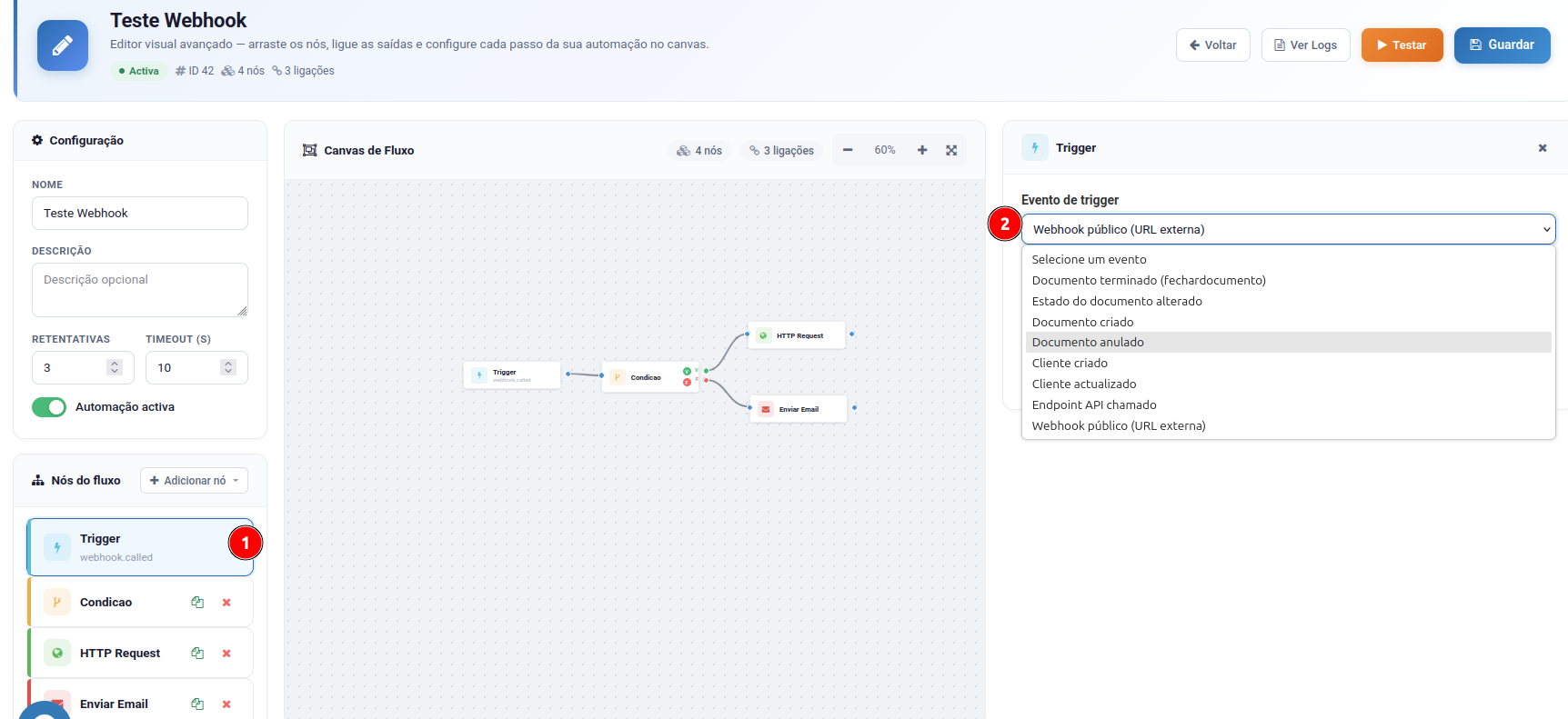The width and height of the screenshot is (1568, 719).
Task: Adjust Timeout value using stepper arrows
Action: click(228, 367)
